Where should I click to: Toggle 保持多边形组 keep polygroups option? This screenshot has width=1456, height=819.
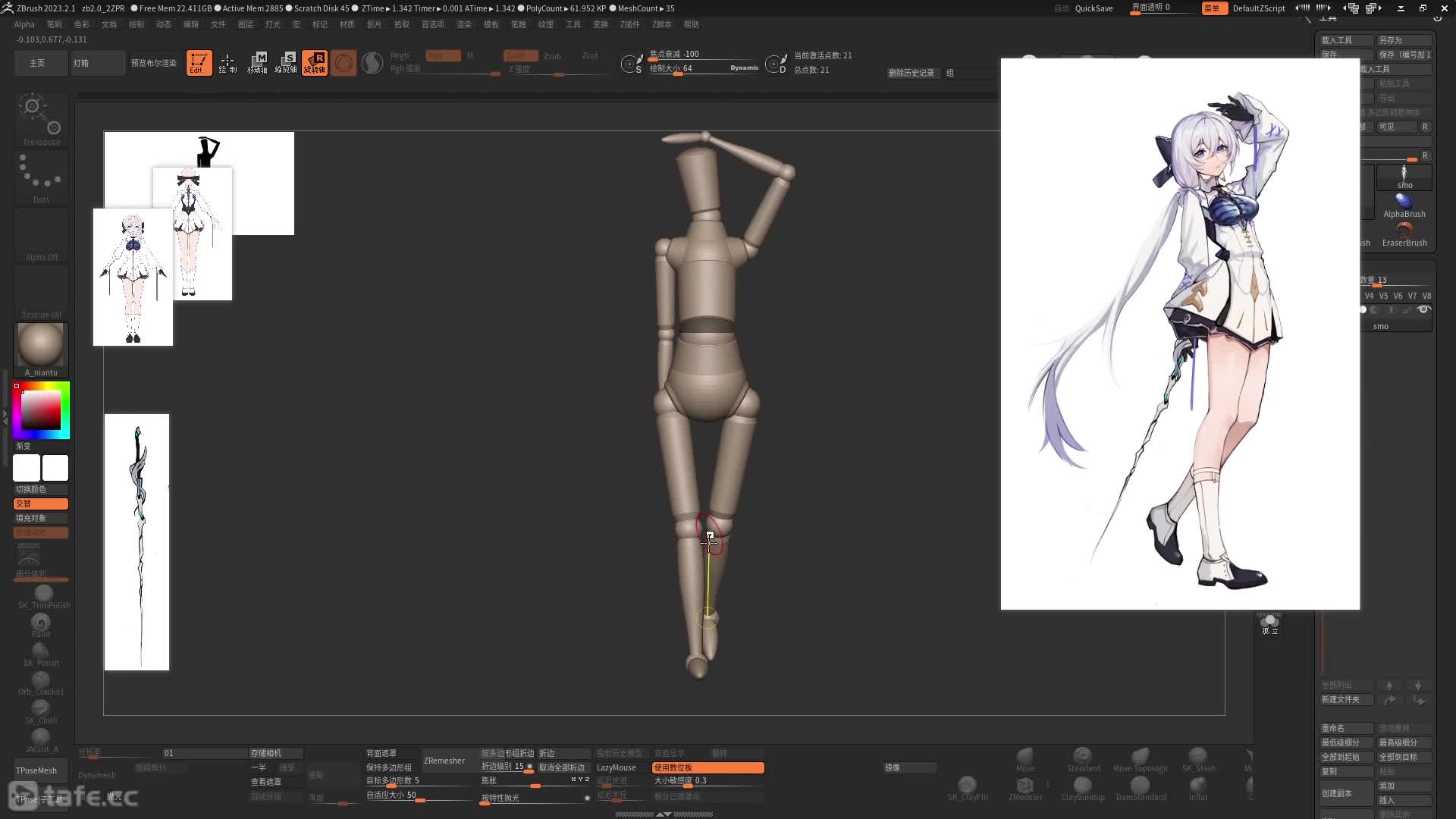click(389, 767)
